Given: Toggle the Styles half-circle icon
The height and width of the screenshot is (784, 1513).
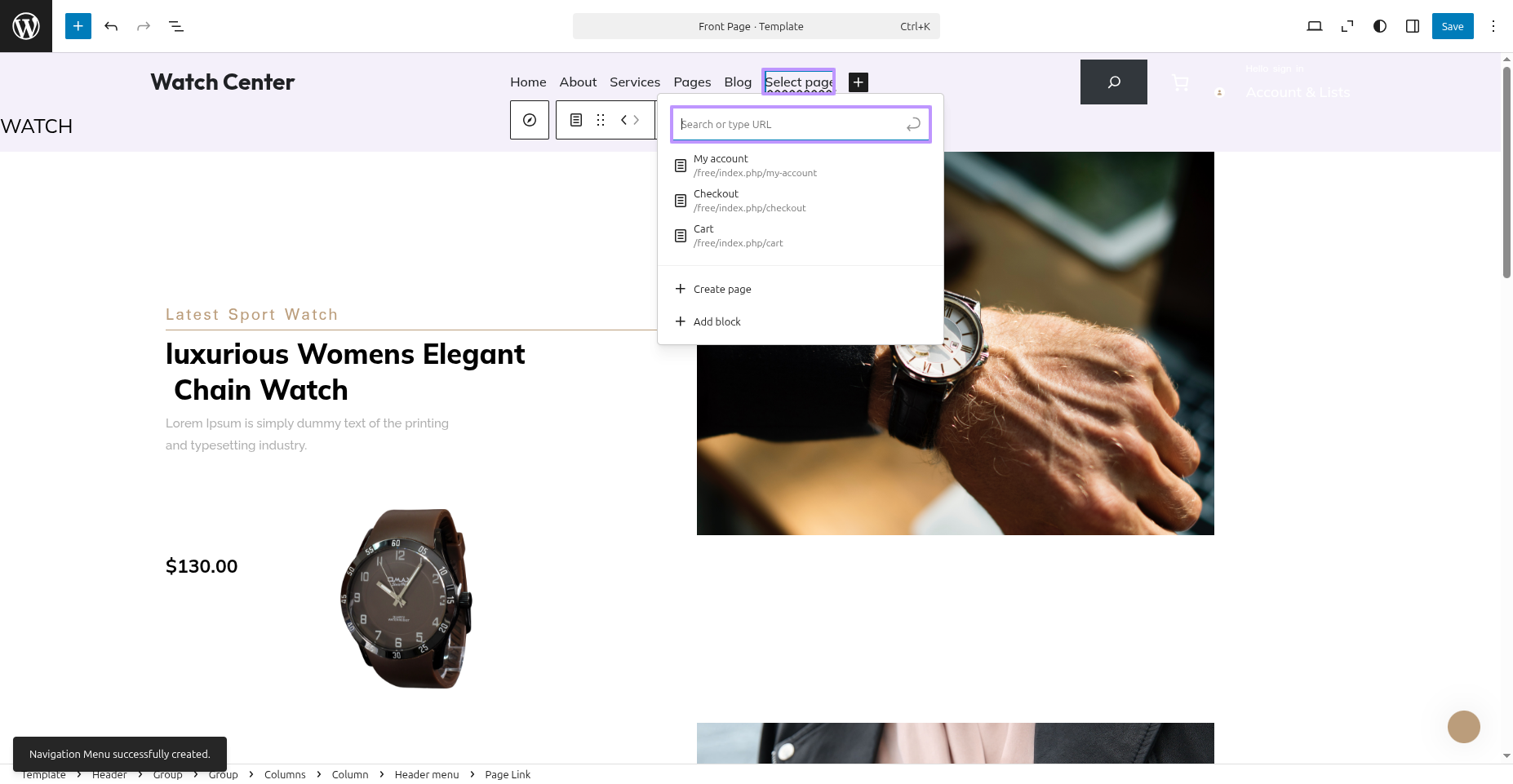Looking at the screenshot, I should pyautogui.click(x=1380, y=26).
